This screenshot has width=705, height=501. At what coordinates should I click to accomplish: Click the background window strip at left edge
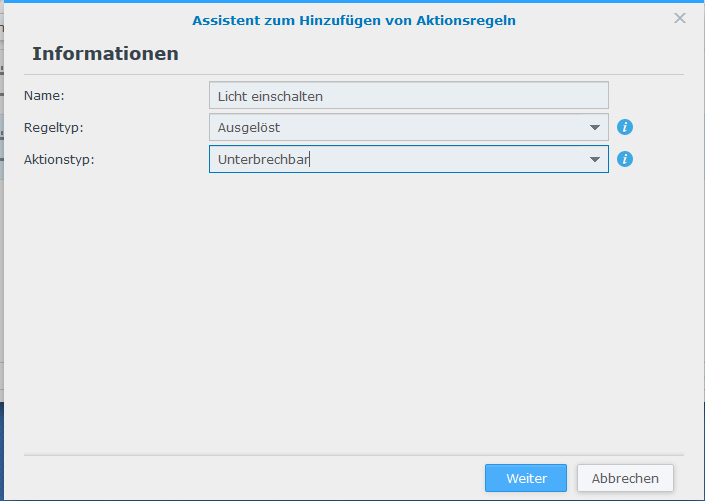tap(2, 225)
